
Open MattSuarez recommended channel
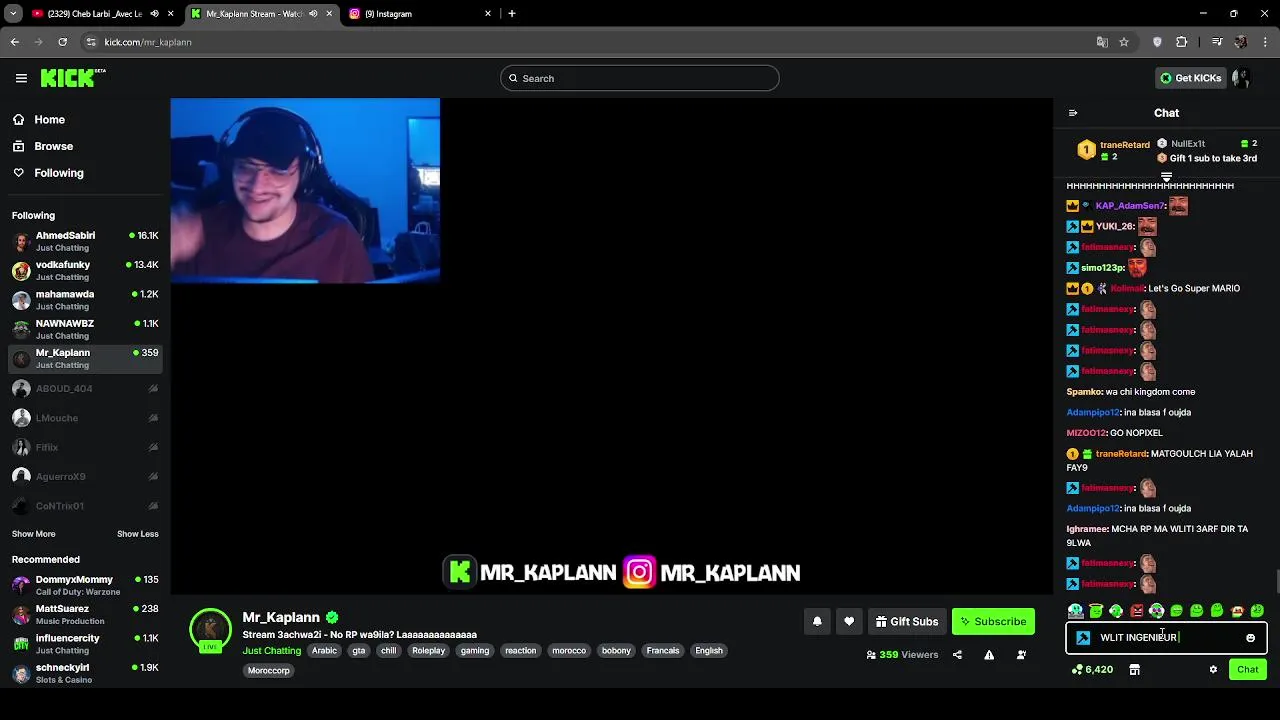pyautogui.click(x=85, y=614)
